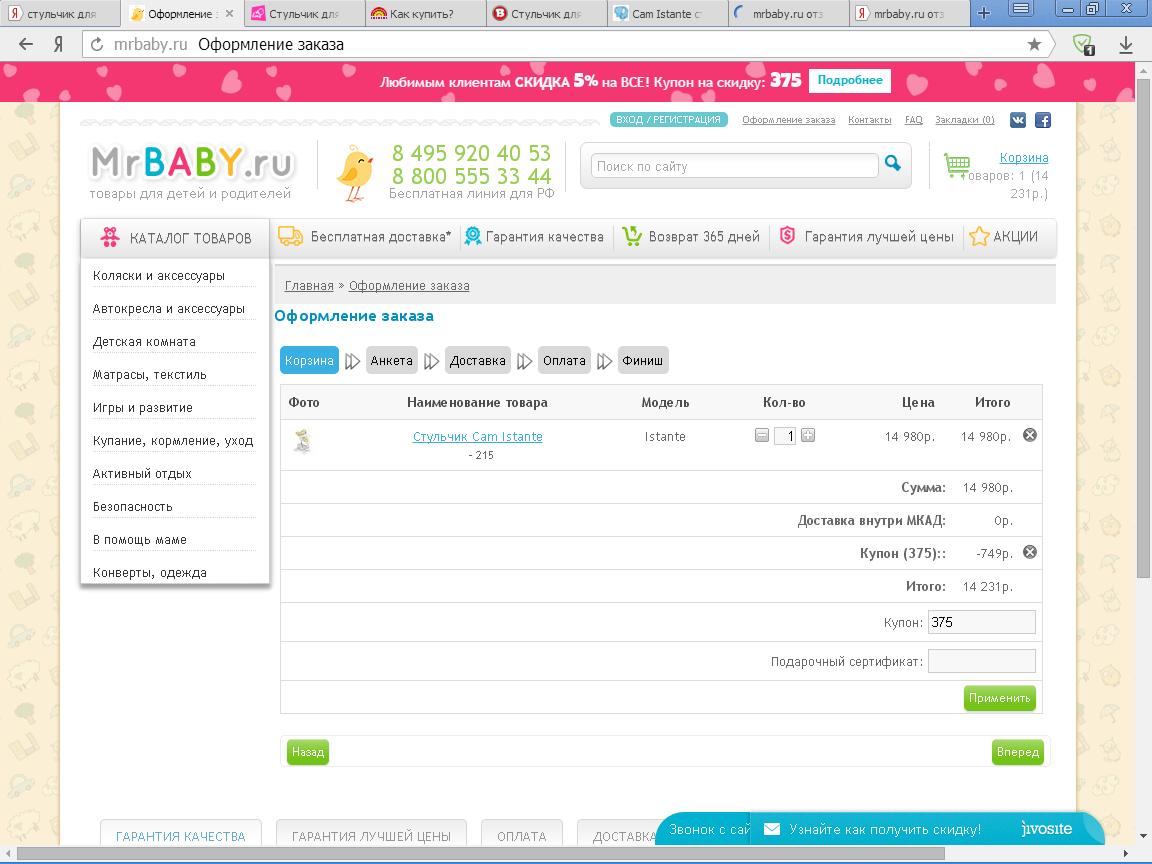Click the 'Подробнее' banner button
Screen dimensions: 1152x864
click(x=850, y=80)
